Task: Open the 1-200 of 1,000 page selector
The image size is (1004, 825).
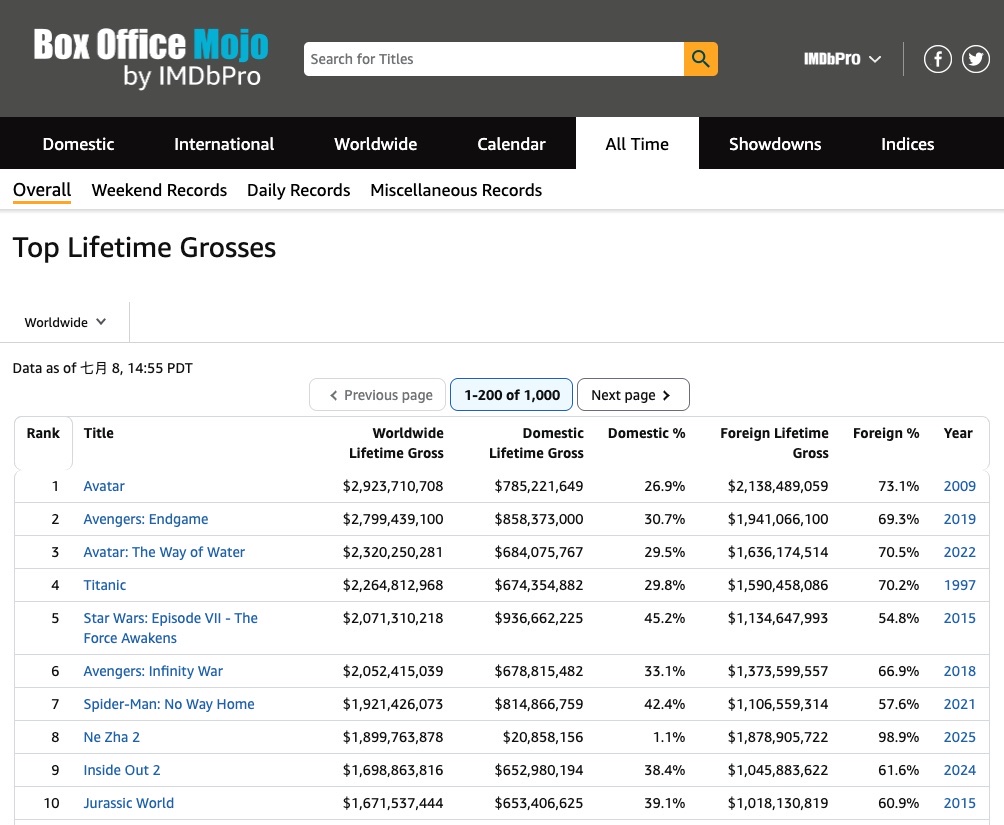Action: click(x=512, y=395)
